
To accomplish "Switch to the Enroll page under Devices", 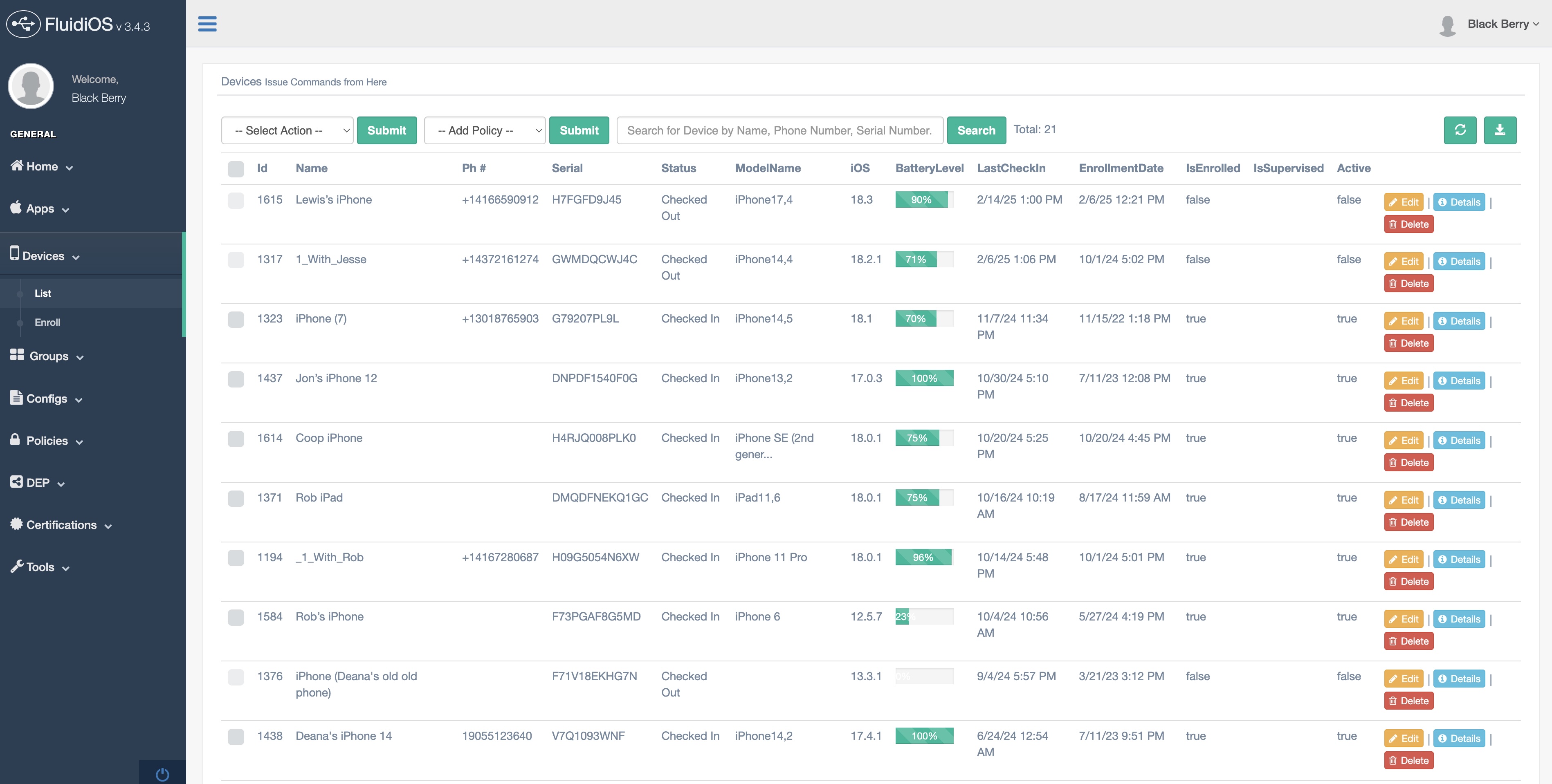I will pos(47,322).
